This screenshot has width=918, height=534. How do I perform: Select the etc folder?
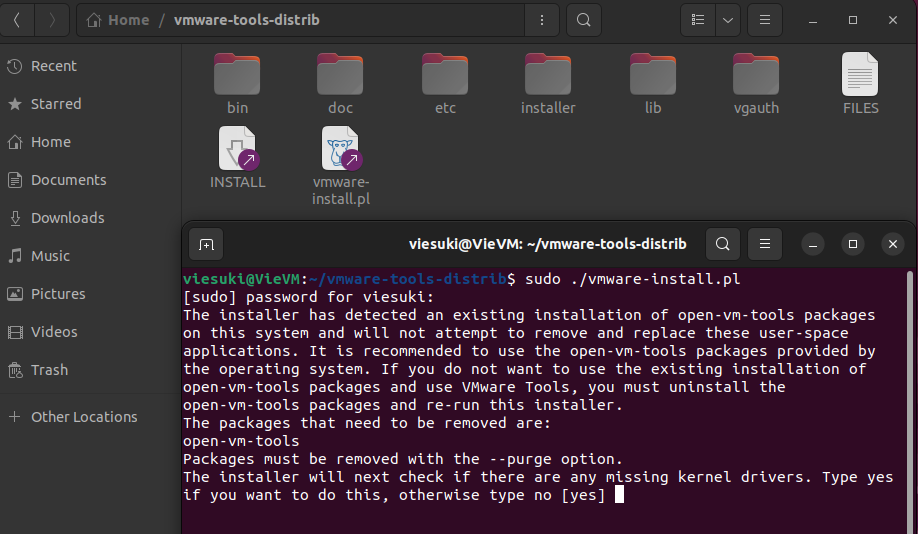(x=445, y=83)
